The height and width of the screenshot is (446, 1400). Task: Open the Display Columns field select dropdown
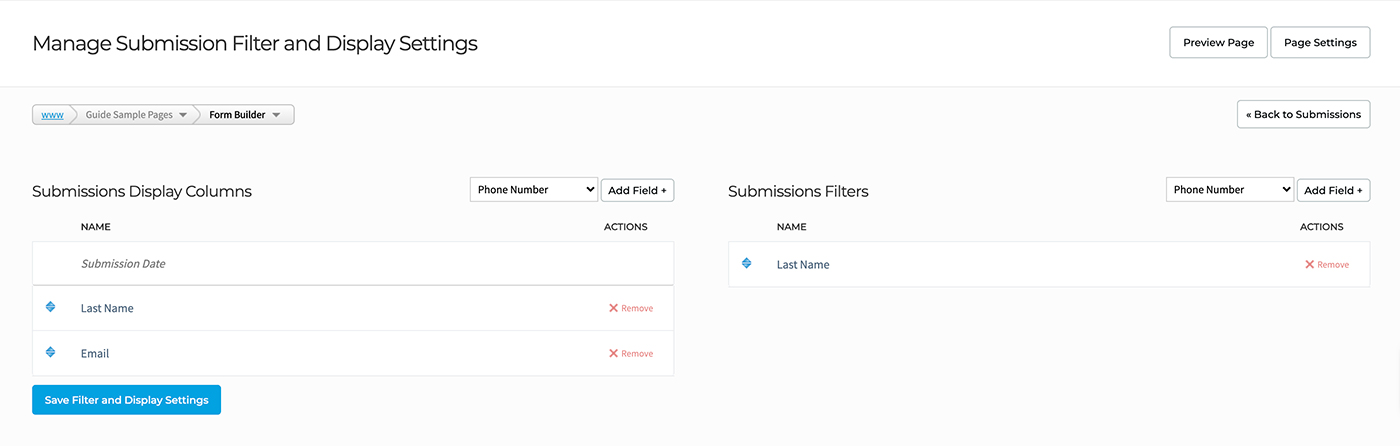[533, 190]
